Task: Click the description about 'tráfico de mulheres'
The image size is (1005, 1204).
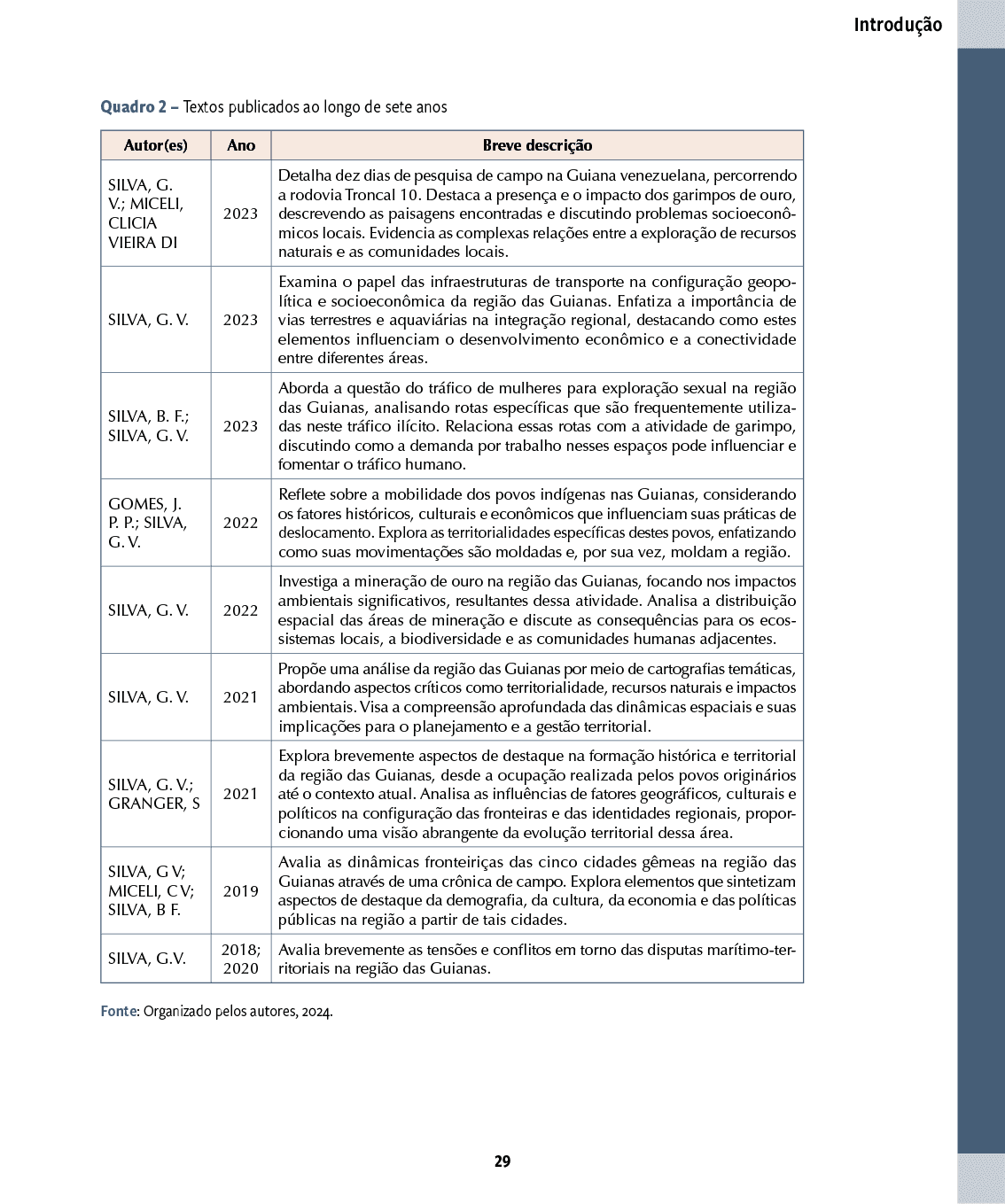Action: coord(537,426)
